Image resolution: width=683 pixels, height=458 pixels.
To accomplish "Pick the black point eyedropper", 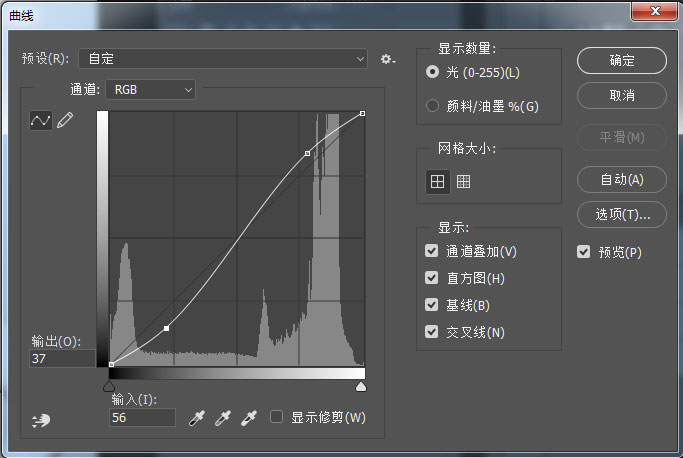I will tap(196, 418).
